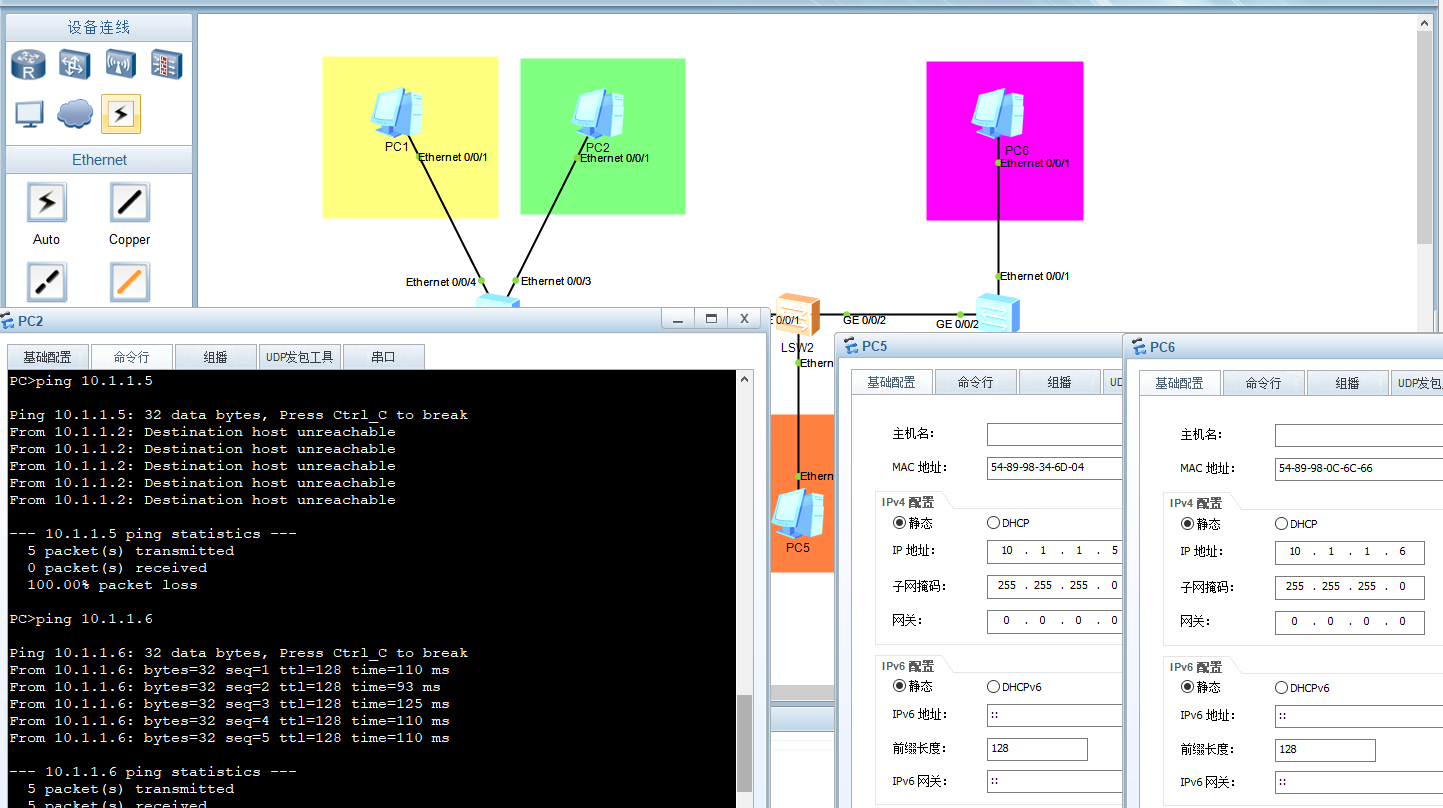Select DHCPv6 radio in PC6 window
This screenshot has height=808, width=1443.
pos(1281,687)
